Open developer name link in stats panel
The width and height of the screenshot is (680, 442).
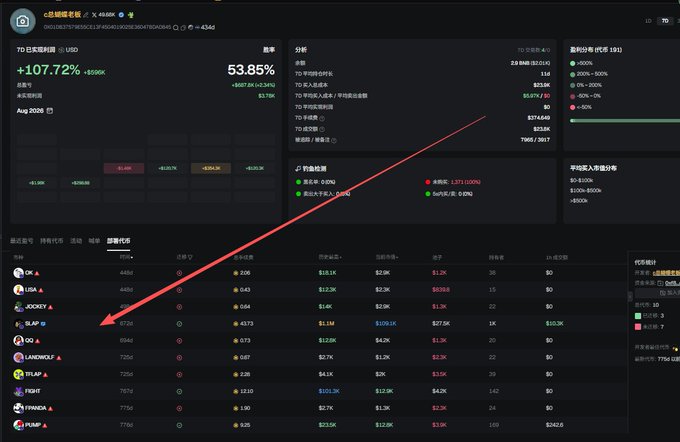click(x=666, y=273)
